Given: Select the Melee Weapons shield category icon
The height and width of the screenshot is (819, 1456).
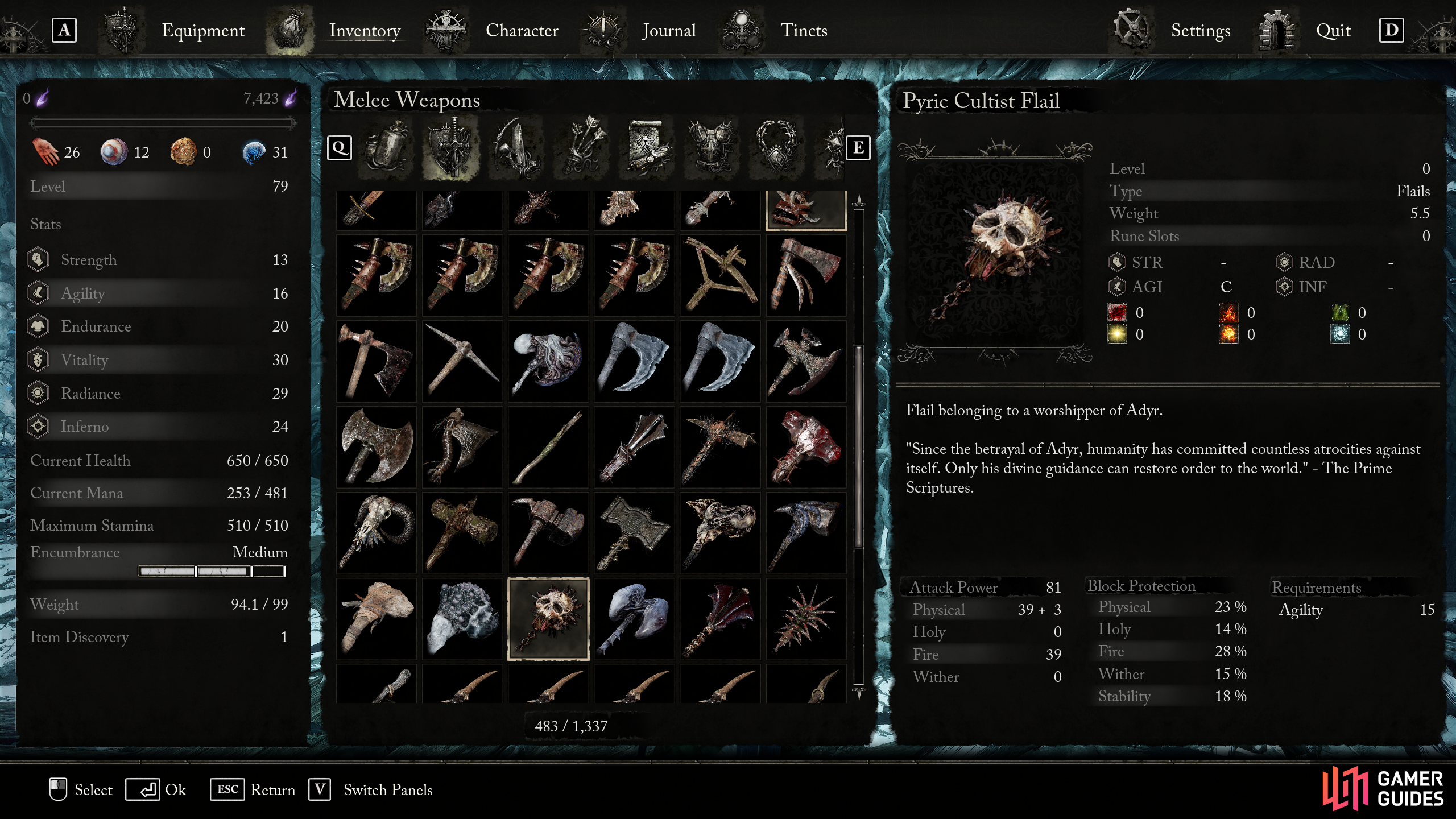Looking at the screenshot, I should [x=451, y=148].
